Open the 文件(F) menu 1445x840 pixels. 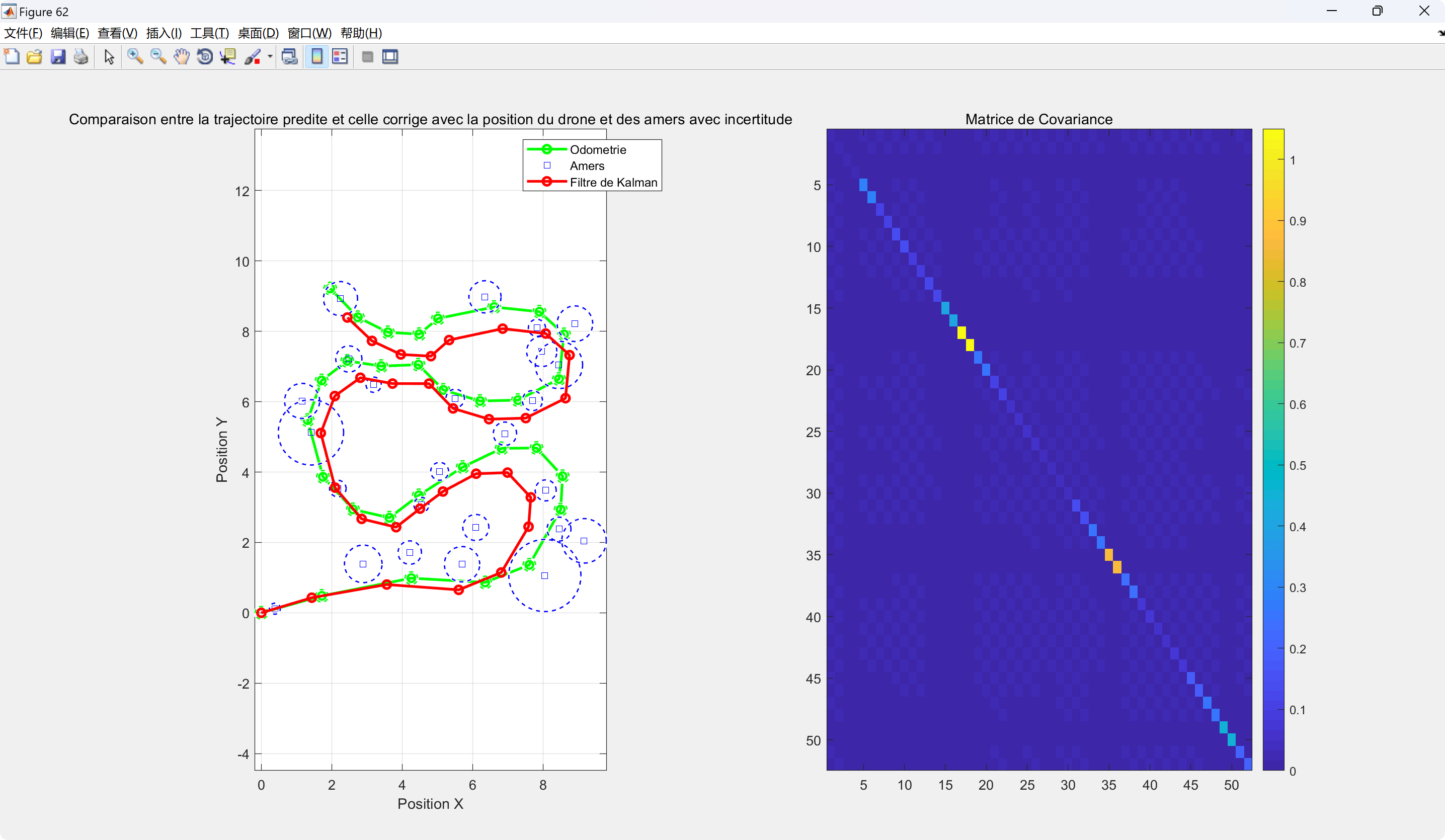pos(23,33)
